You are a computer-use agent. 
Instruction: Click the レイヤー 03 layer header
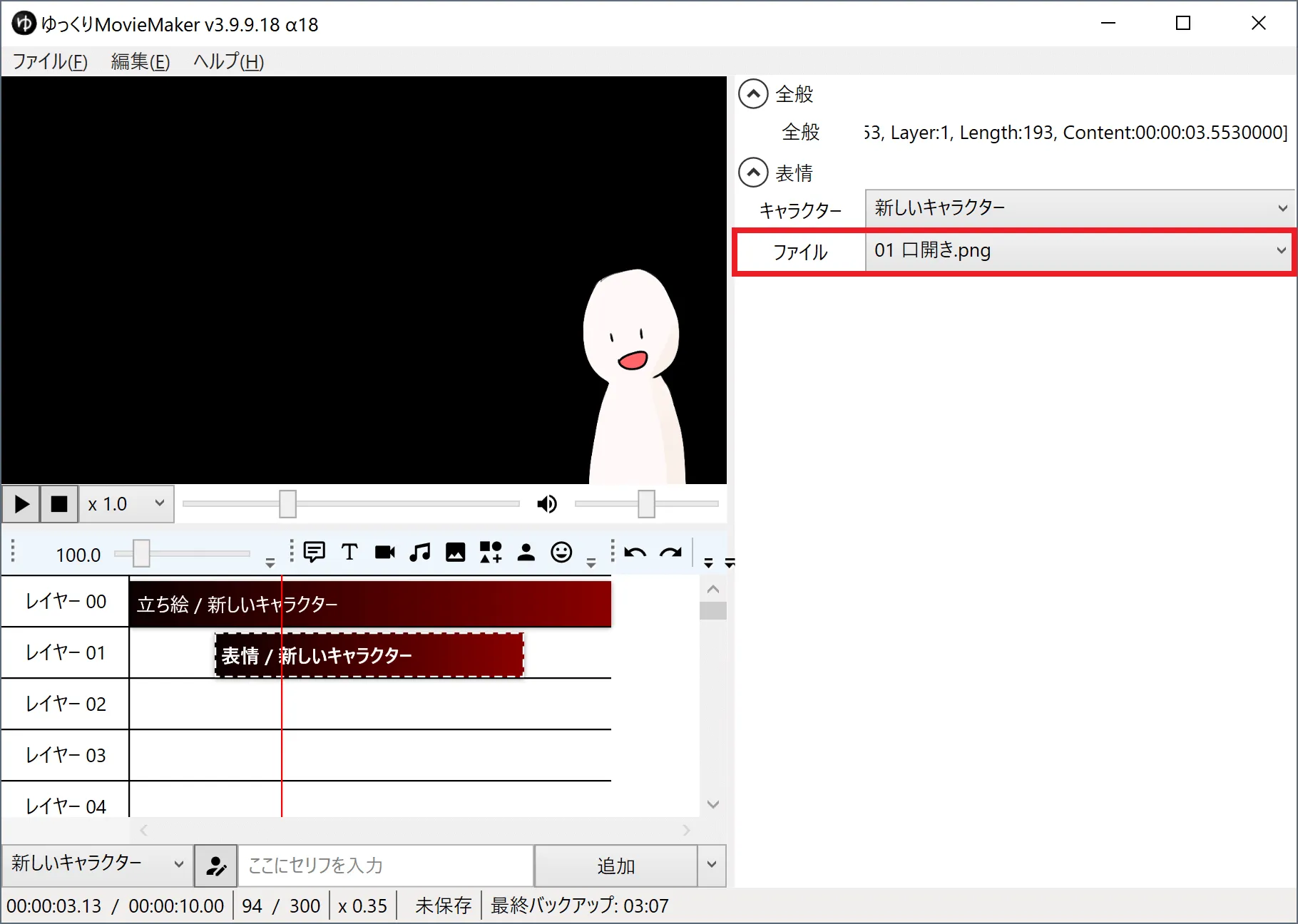65,755
